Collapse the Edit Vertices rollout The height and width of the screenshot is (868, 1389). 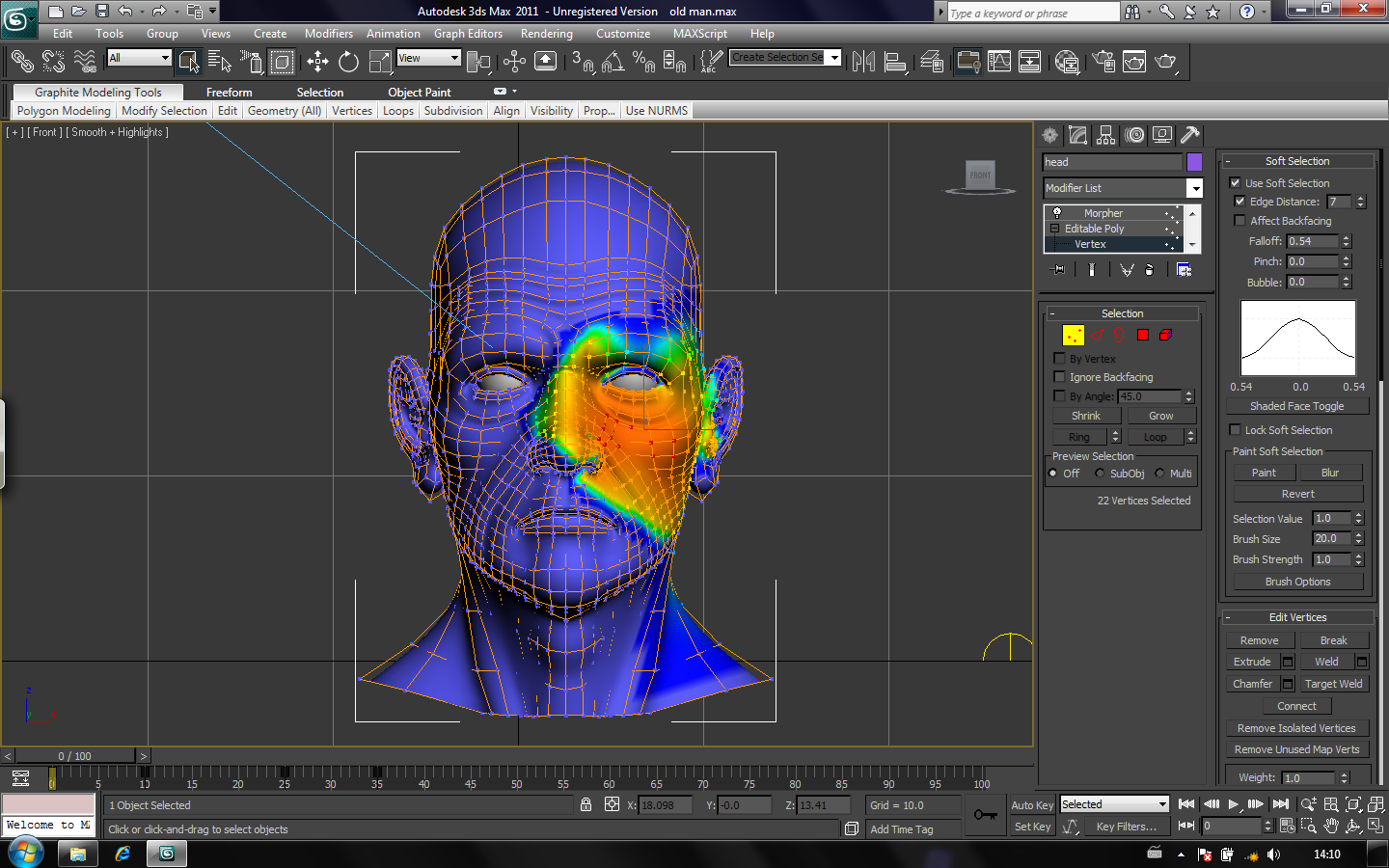1297,617
